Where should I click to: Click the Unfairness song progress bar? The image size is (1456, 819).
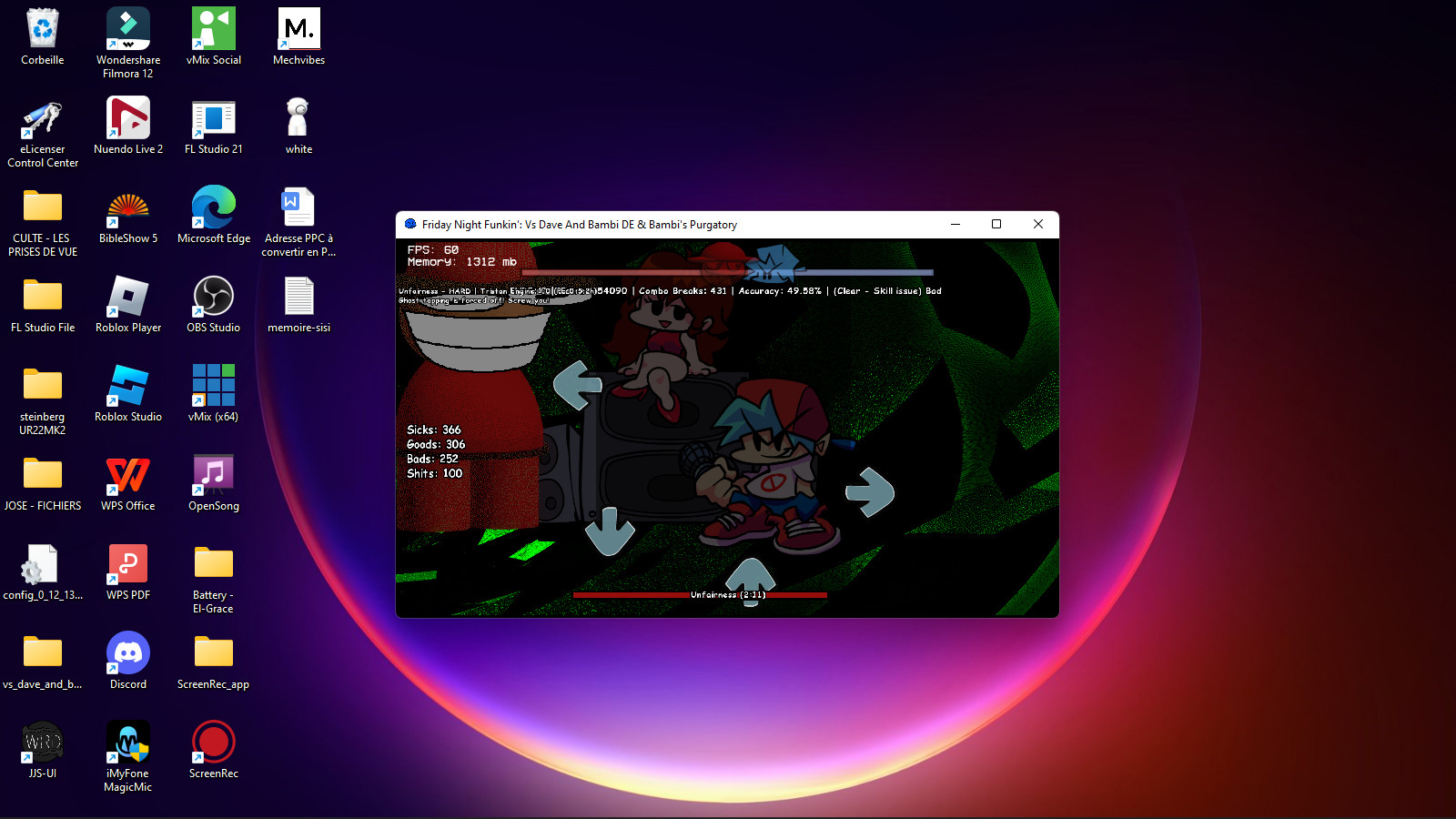[700, 595]
